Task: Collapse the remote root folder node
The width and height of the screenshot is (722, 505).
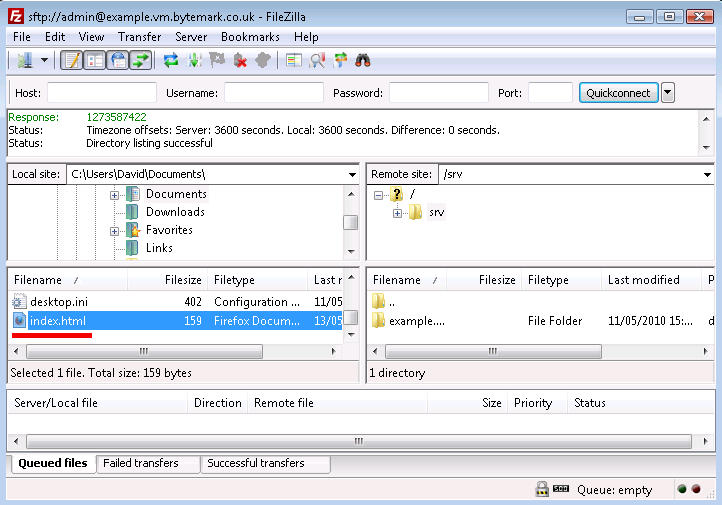Action: tap(378, 195)
